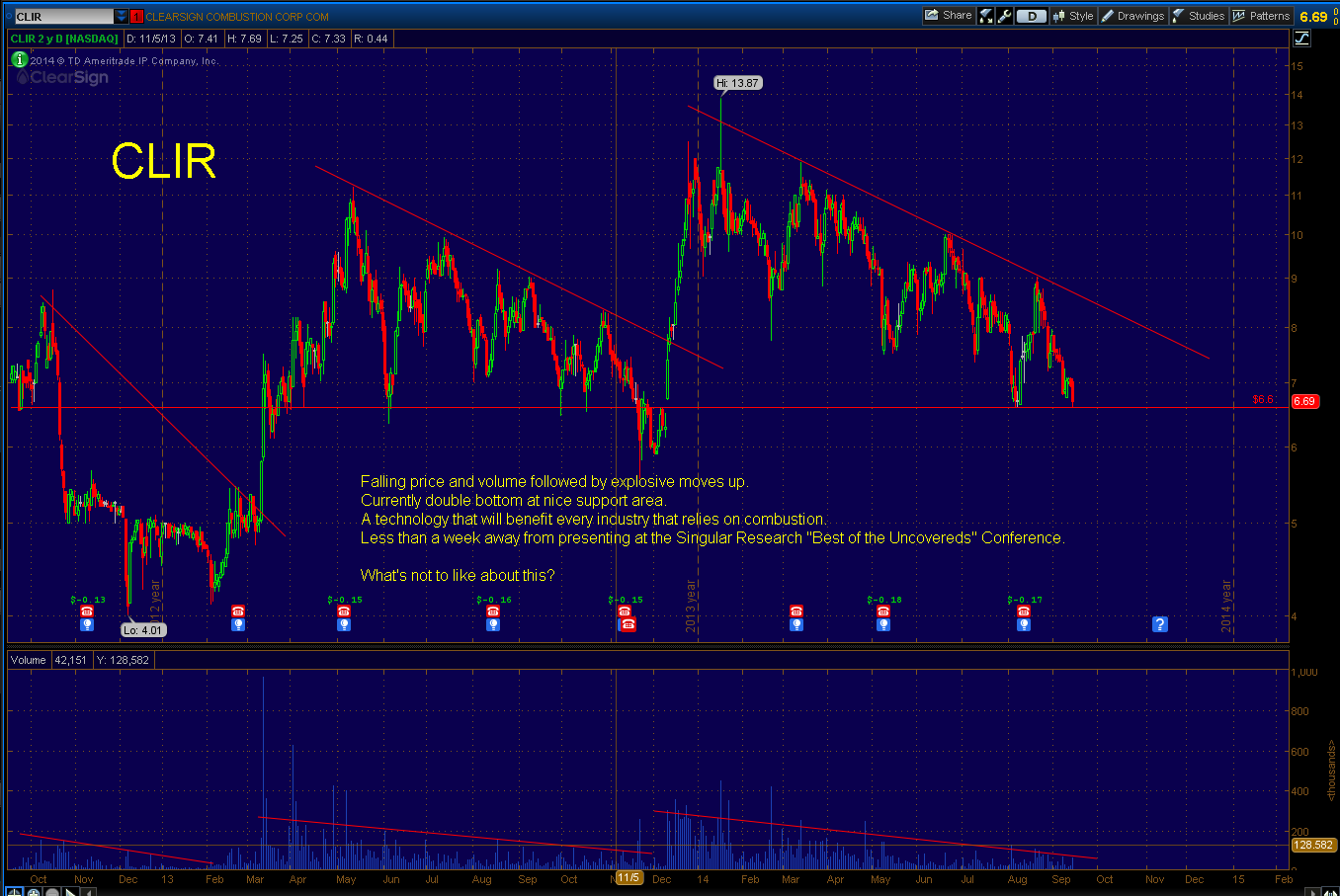The height and width of the screenshot is (896, 1340).
Task: Click the Y: 128,582 readout
Action: 123,660
